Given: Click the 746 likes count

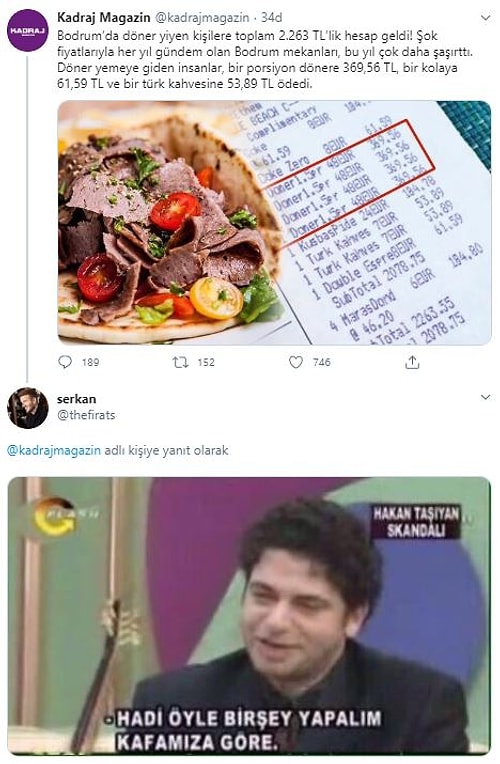Looking at the screenshot, I should point(322,362).
